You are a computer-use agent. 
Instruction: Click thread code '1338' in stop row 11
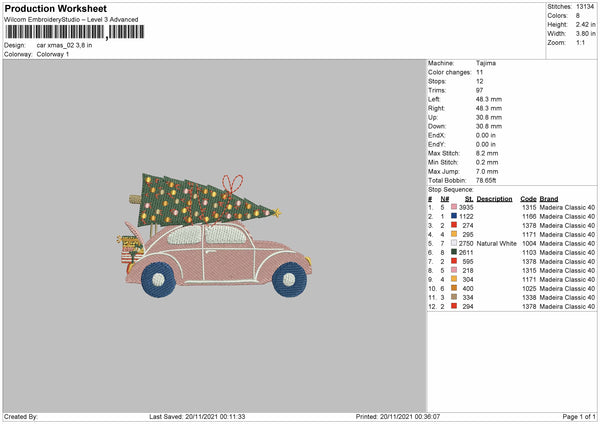coord(529,298)
